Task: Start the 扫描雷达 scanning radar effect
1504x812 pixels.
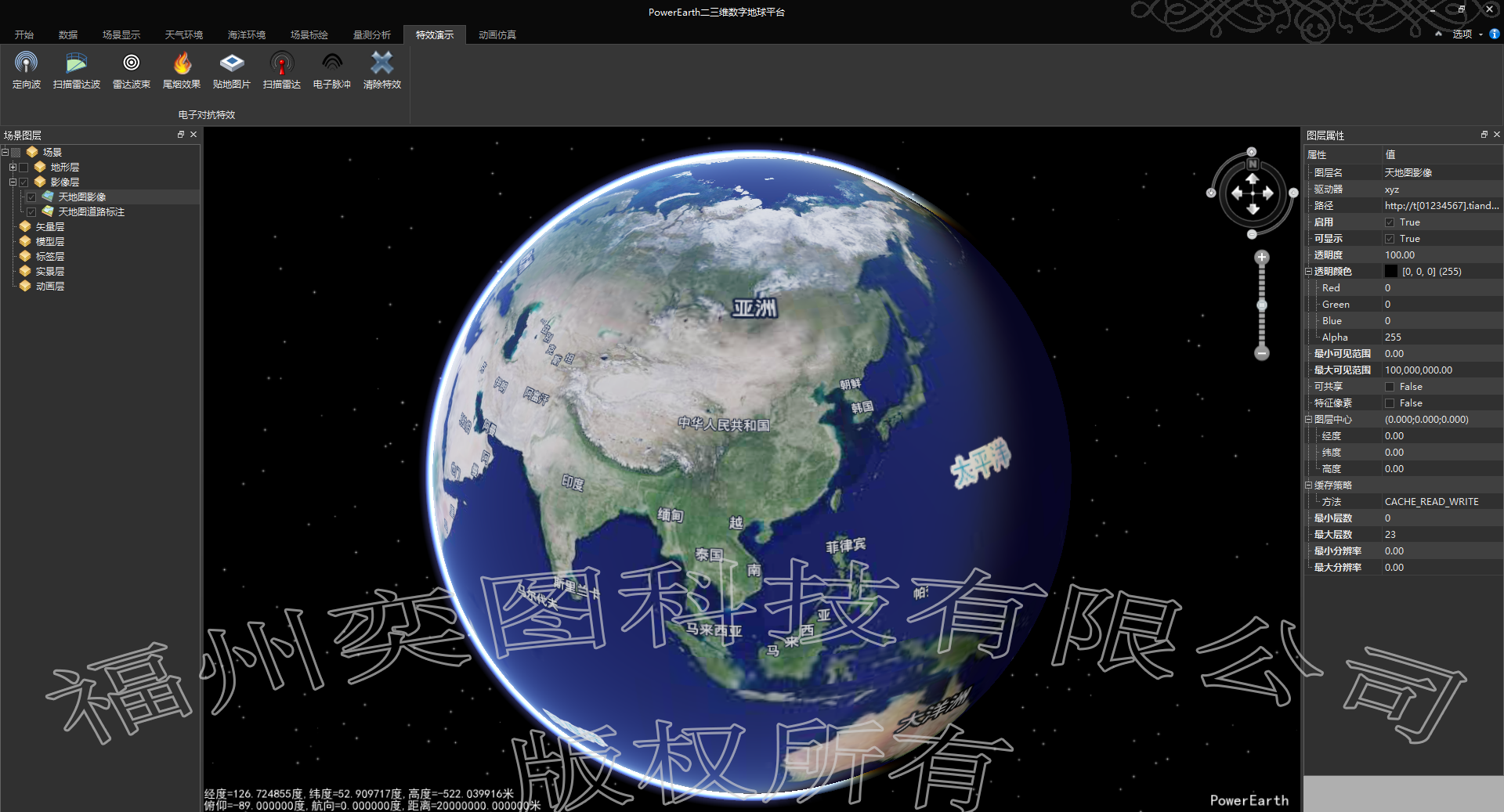Action: [x=281, y=70]
